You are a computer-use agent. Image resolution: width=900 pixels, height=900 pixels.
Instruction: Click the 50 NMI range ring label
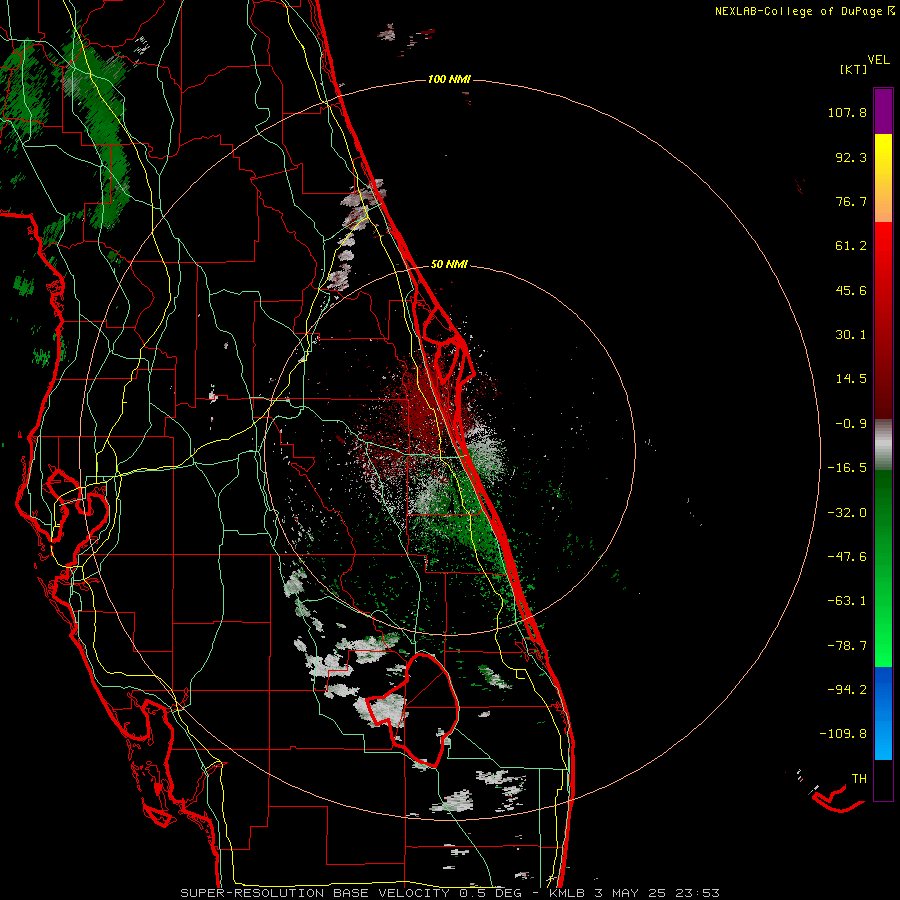pos(449,265)
